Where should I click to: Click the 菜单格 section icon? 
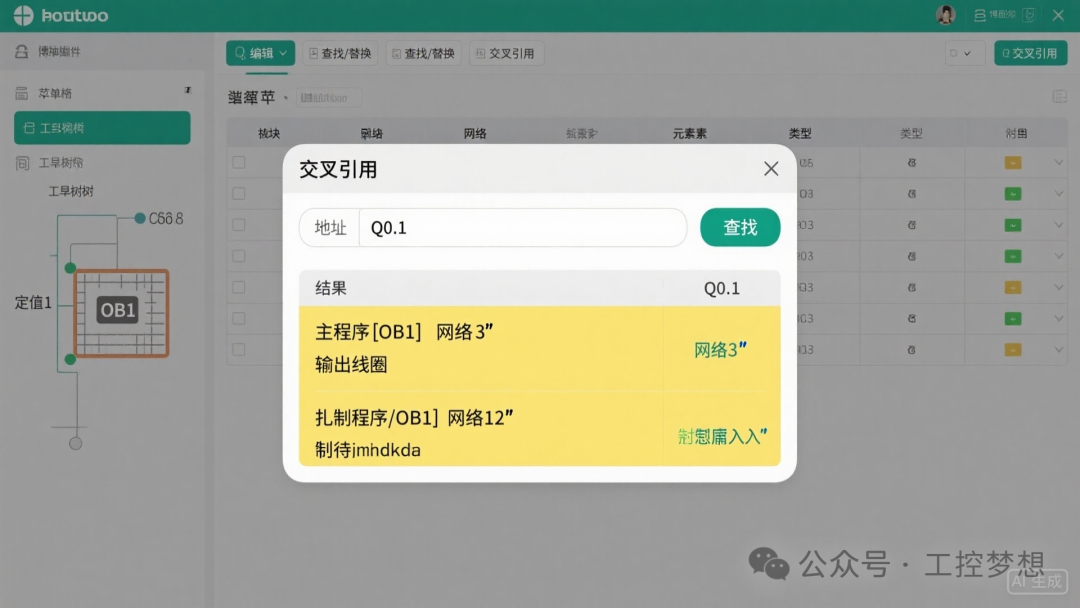coord(21,93)
